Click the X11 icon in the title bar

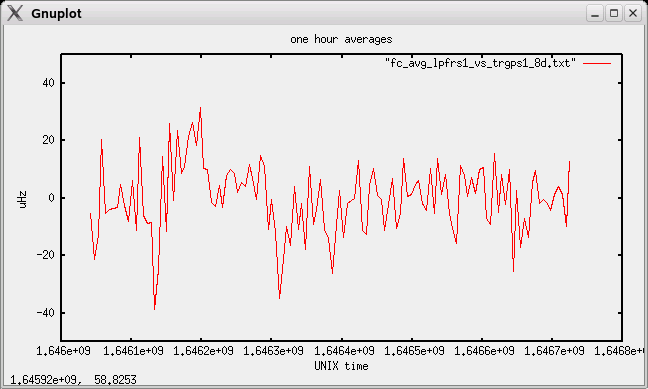[15, 13]
